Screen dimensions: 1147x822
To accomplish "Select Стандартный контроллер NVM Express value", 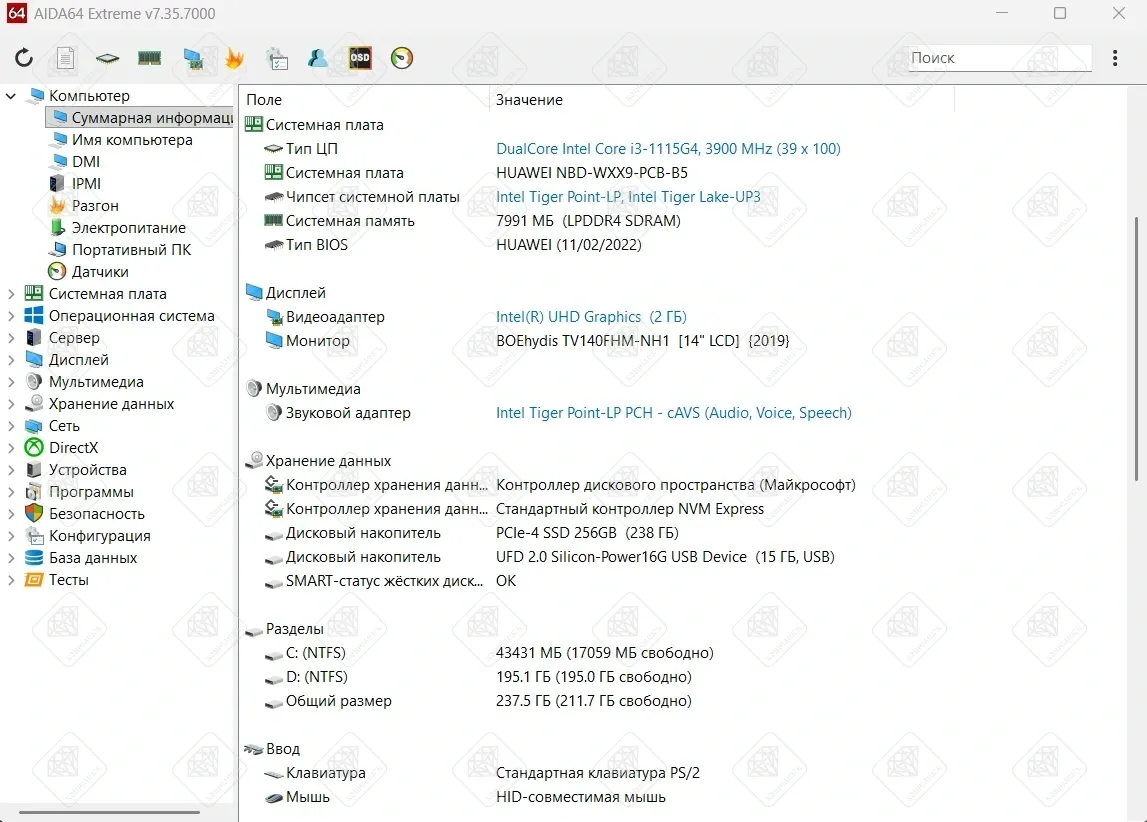I will pyautogui.click(x=630, y=509).
